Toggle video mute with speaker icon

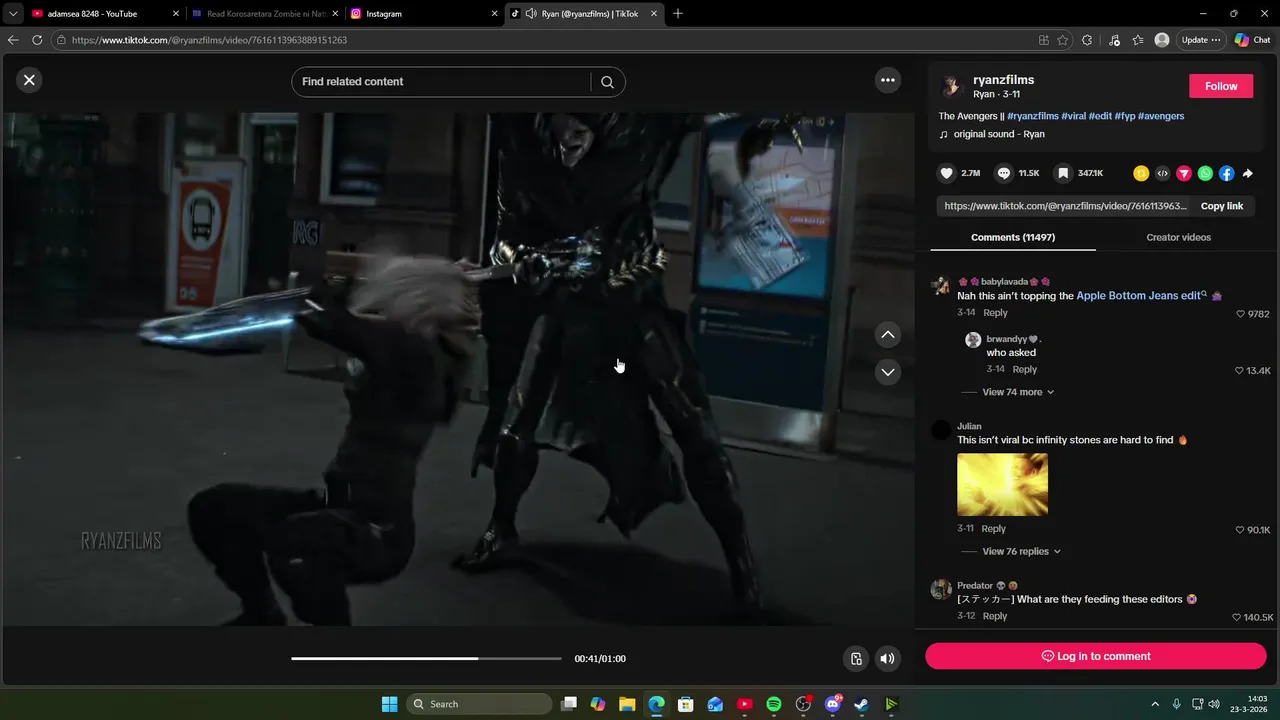pos(887,658)
